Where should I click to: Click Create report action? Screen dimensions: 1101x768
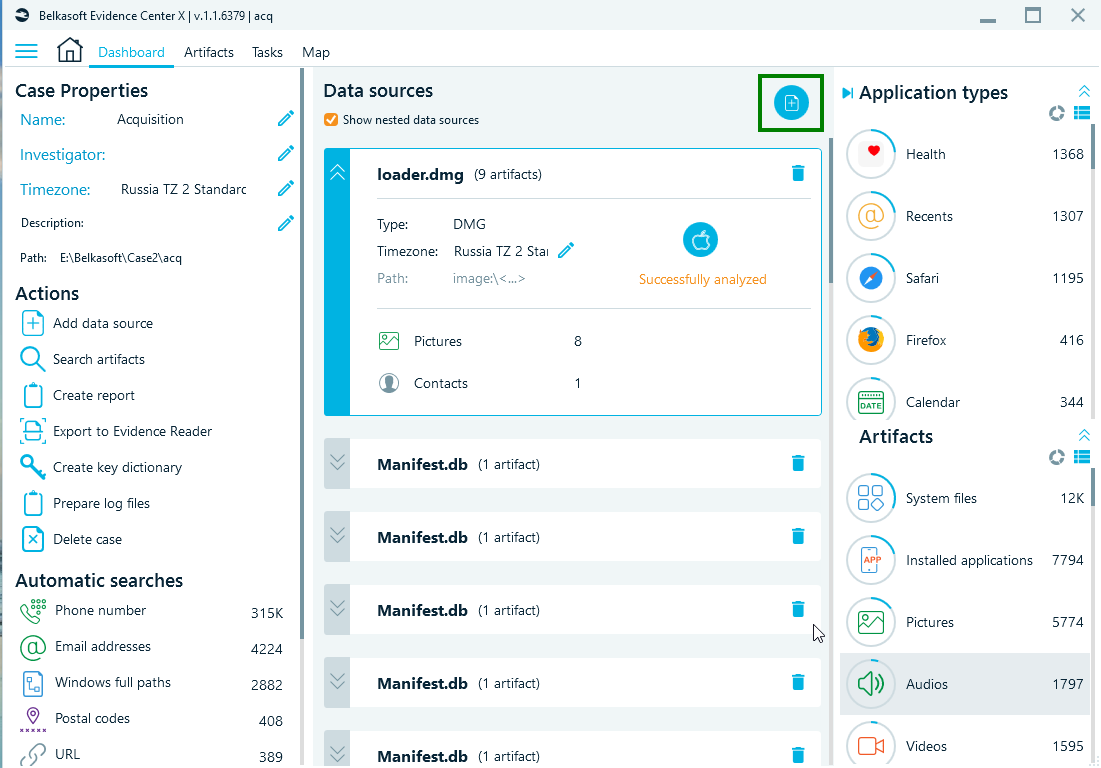pos(79,395)
